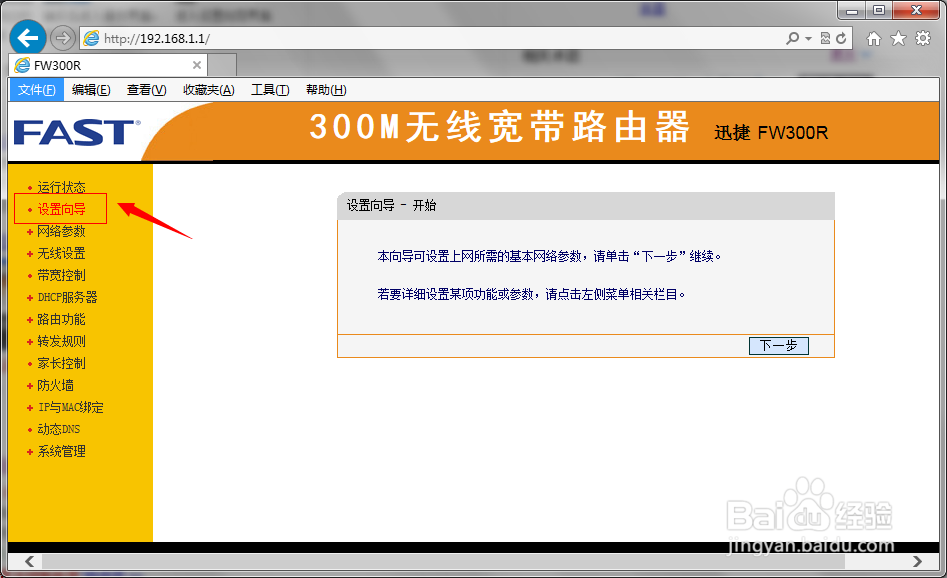This screenshot has height=578, width=947.
Task: Click the horizontal scrollbar right arrow
Action: point(917,561)
